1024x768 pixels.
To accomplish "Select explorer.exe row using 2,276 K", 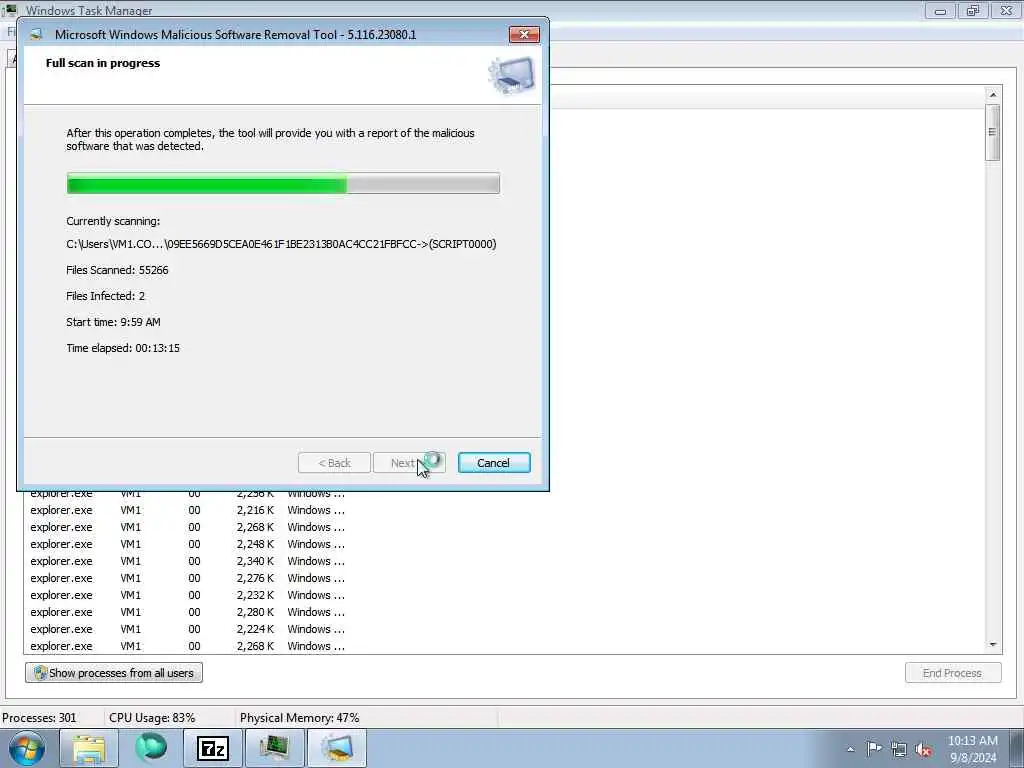I will 187,578.
